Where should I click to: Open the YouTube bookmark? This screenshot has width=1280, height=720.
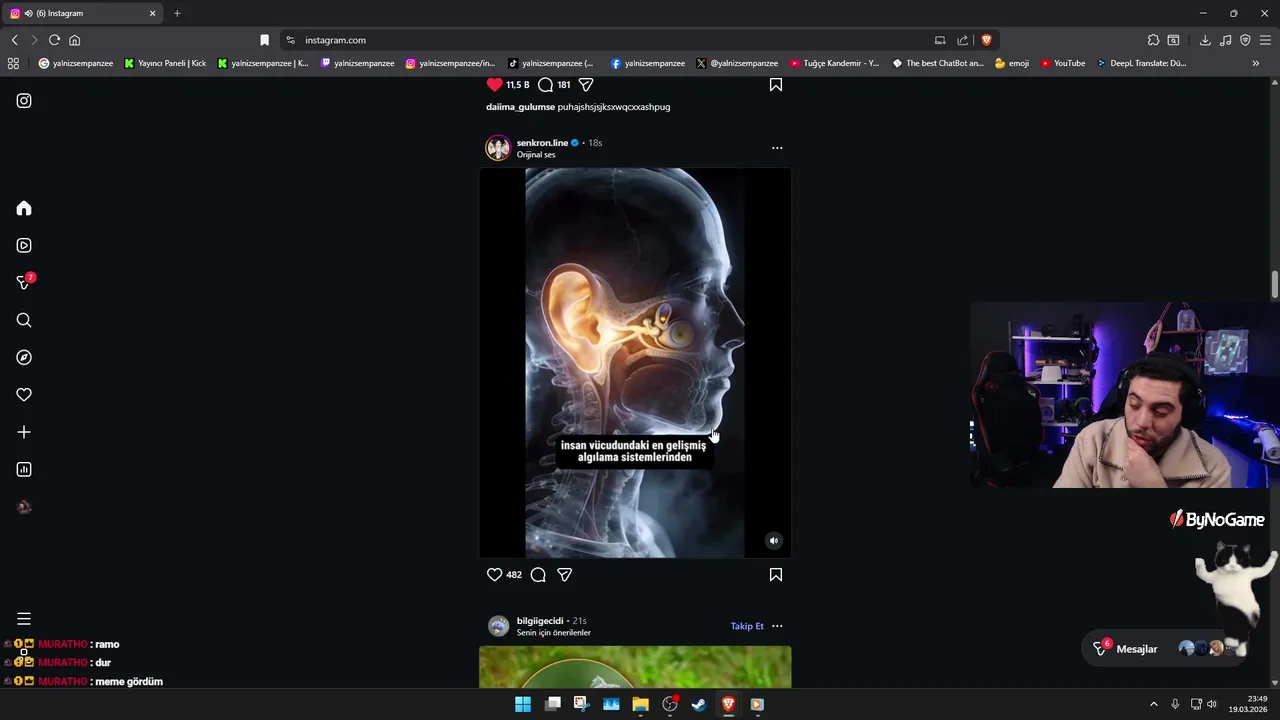(x=1063, y=63)
